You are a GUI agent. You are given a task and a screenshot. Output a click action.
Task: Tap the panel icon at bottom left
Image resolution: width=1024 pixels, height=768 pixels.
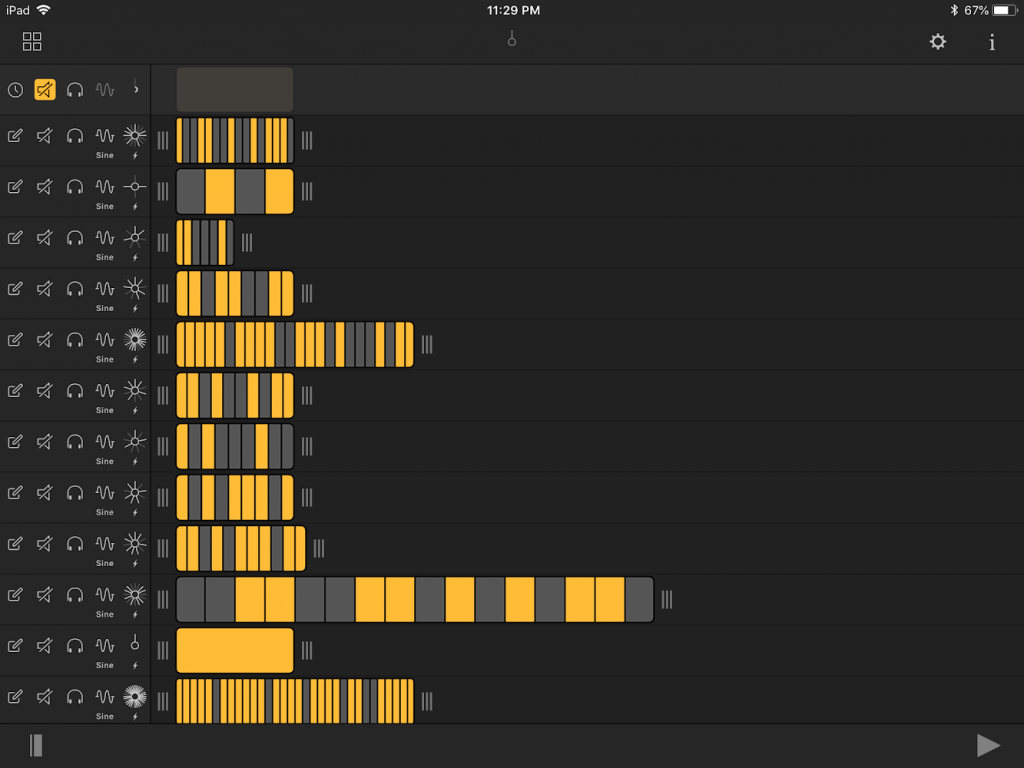coord(36,745)
